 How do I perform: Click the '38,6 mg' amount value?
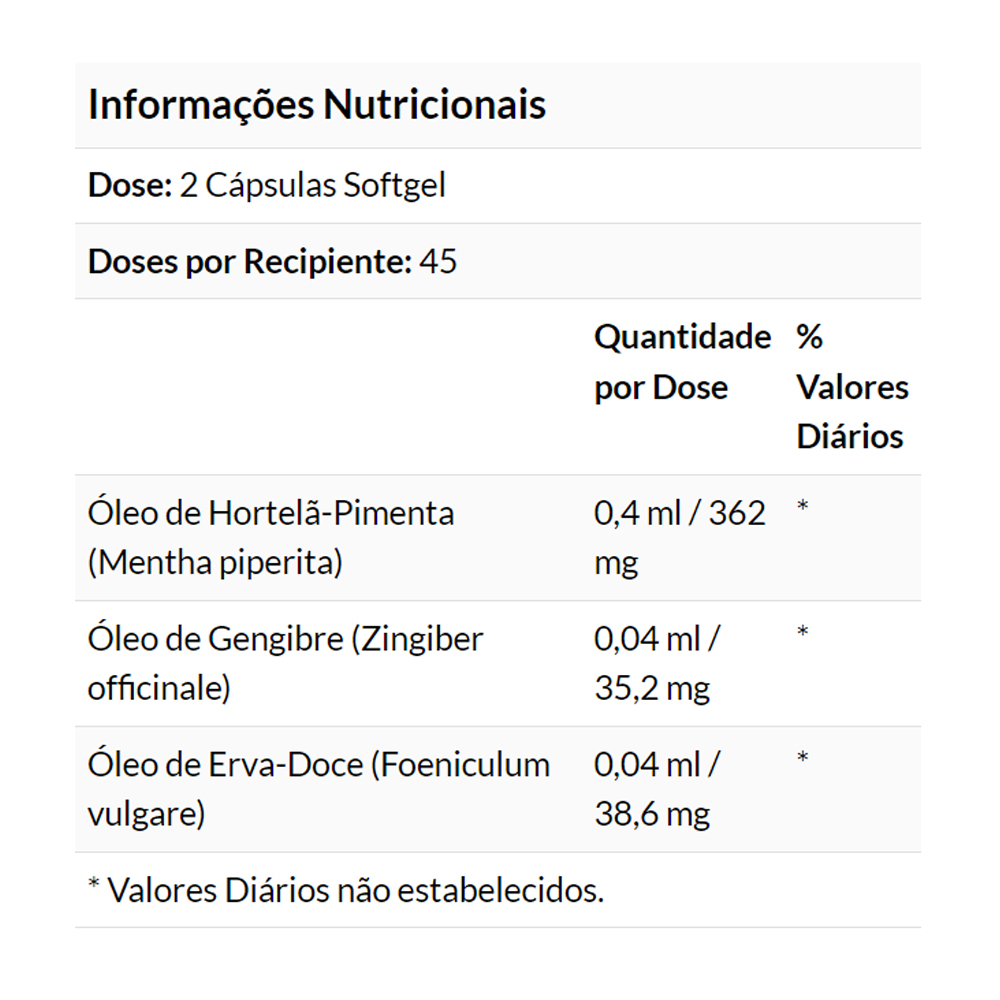point(652,815)
